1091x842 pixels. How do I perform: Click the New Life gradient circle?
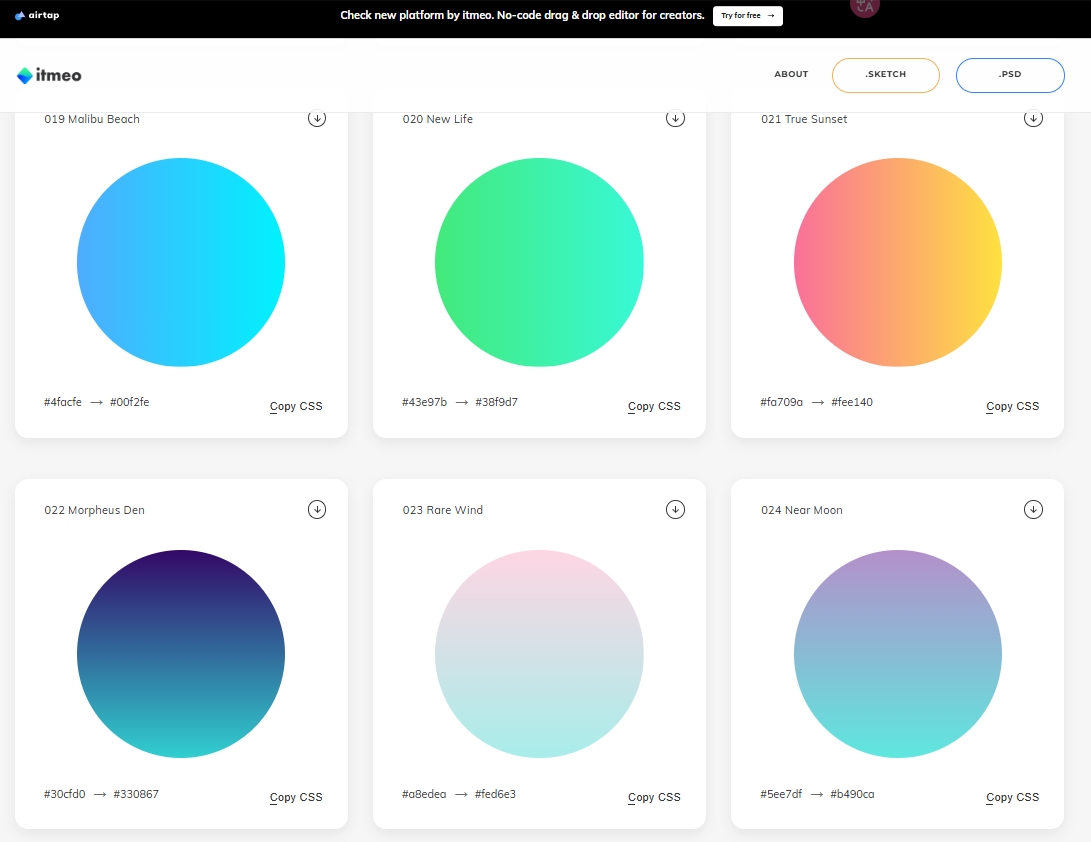[x=539, y=262]
